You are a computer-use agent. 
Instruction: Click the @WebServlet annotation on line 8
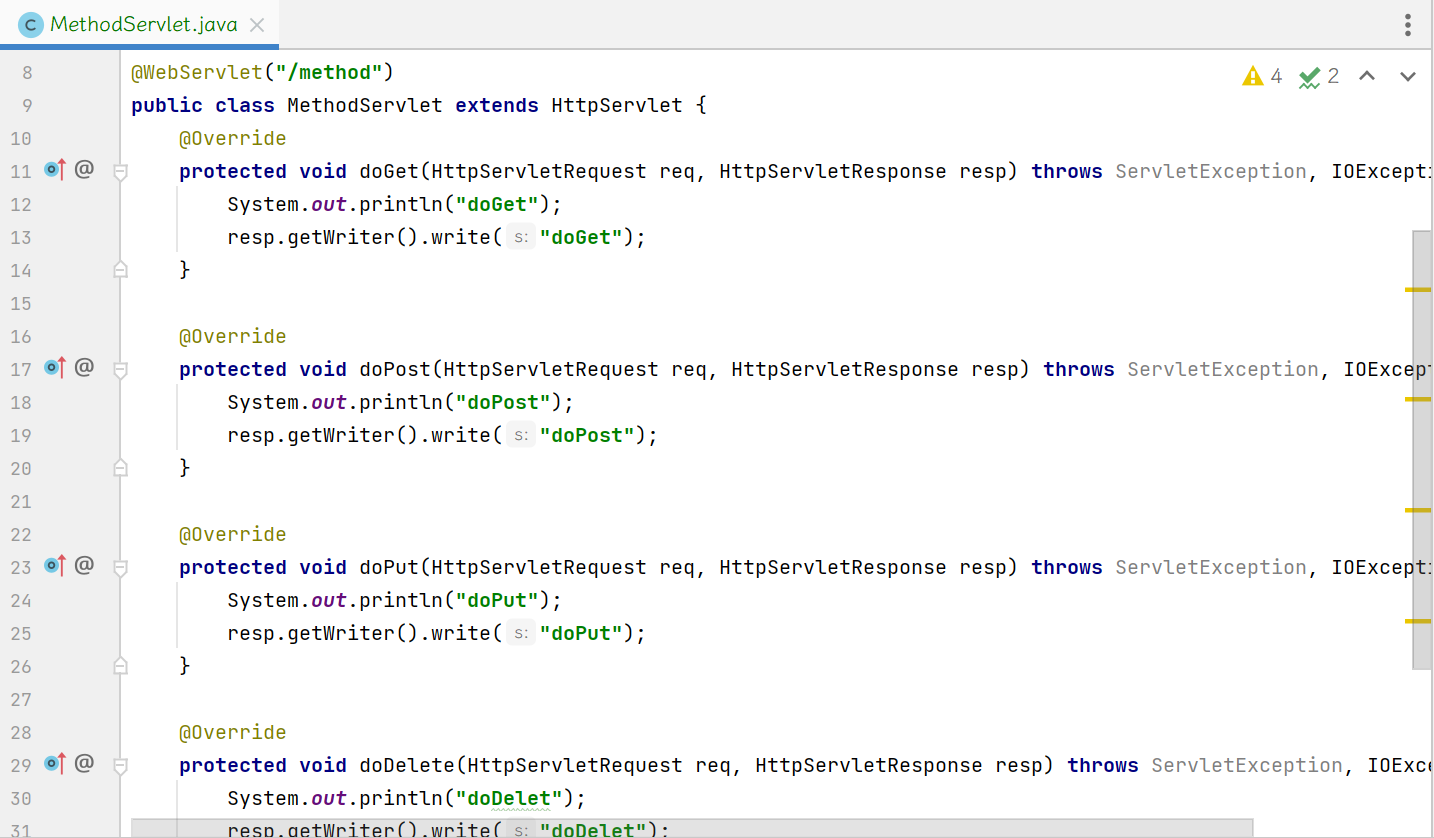(197, 72)
